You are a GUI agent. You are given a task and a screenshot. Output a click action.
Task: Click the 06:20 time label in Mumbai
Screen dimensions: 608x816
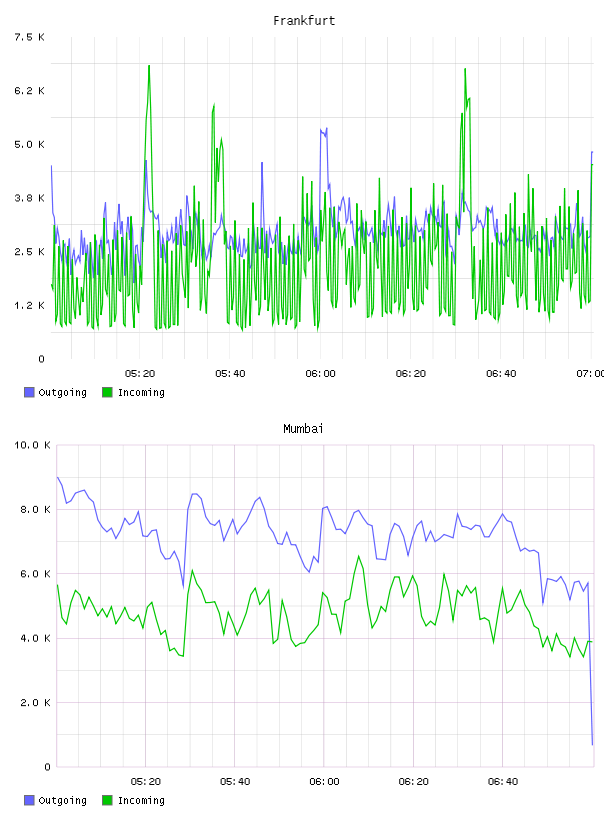click(x=414, y=782)
